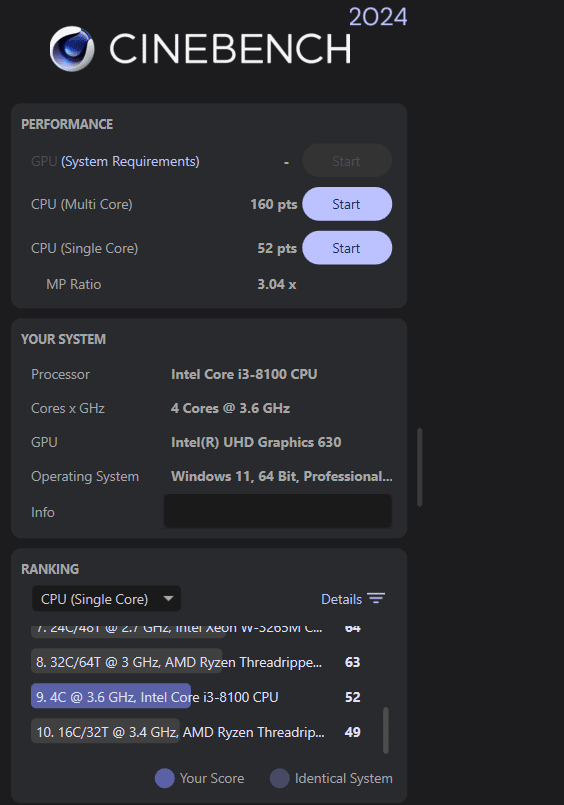Open the System Requirements link
This screenshot has height=805, width=564.
coord(130,161)
